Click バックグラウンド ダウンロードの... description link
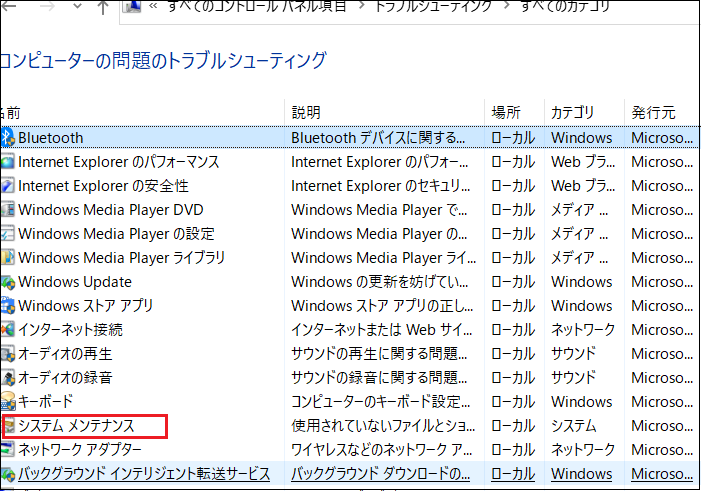Screen dimensions: 701x491 tap(380, 474)
